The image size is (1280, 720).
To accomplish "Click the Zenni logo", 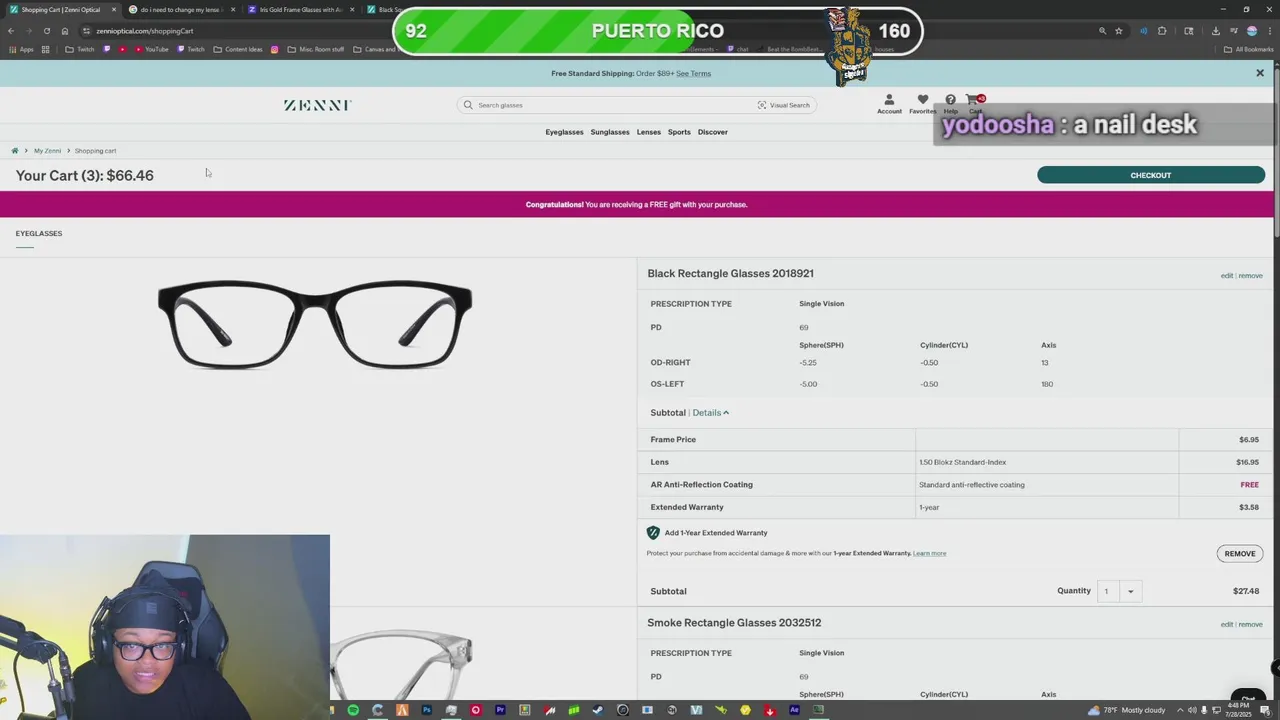I will pyautogui.click(x=317, y=105).
